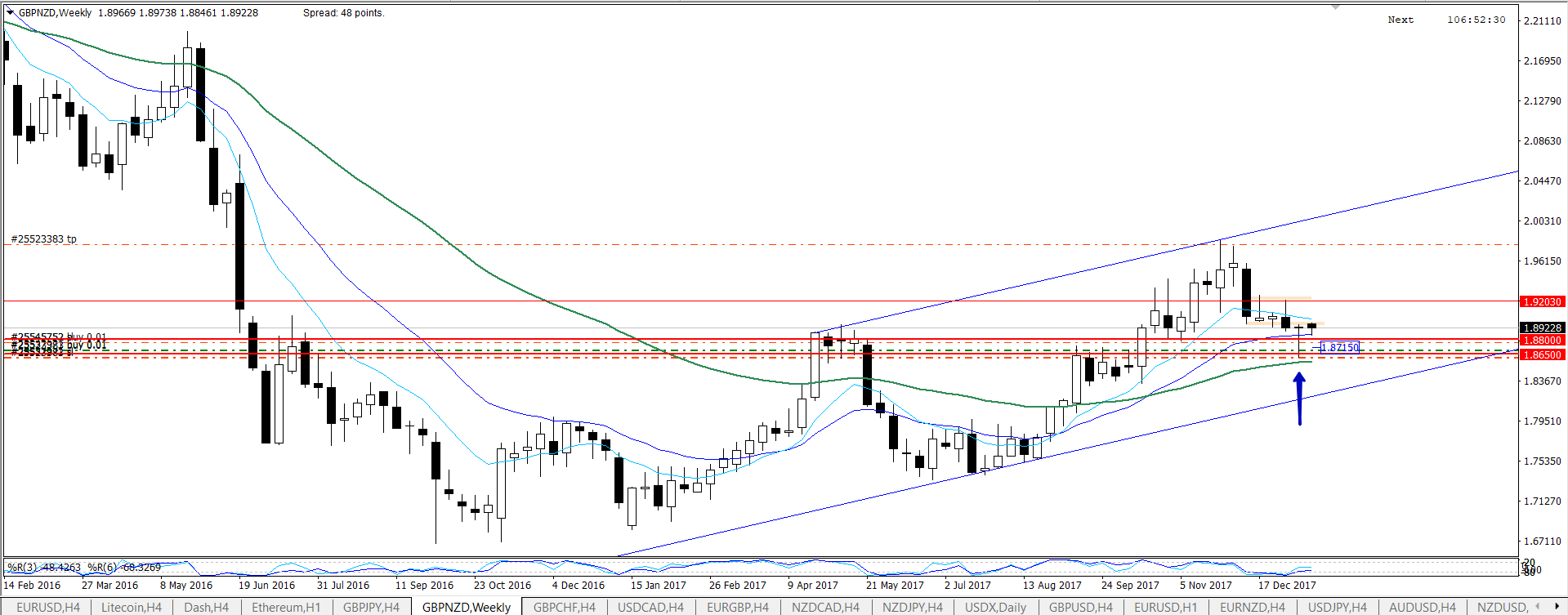Click the 1.71270 price scale value

pyautogui.click(x=1543, y=501)
